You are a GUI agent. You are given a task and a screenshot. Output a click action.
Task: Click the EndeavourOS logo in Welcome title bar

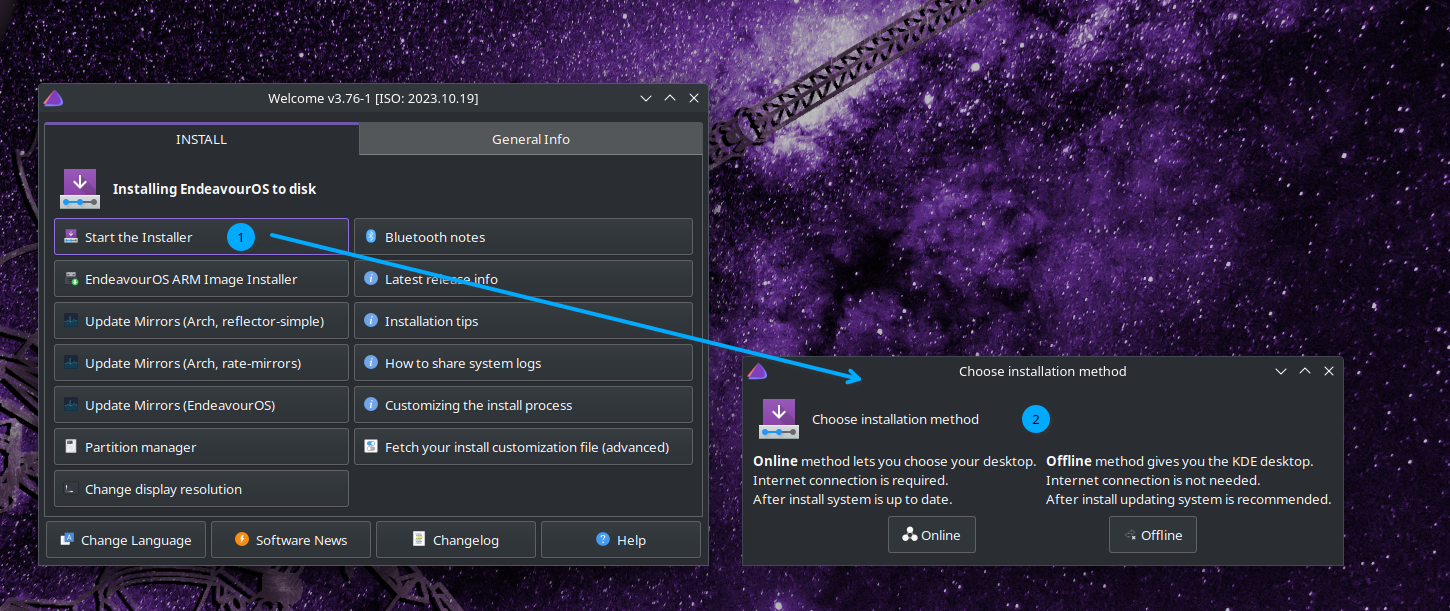tap(53, 98)
